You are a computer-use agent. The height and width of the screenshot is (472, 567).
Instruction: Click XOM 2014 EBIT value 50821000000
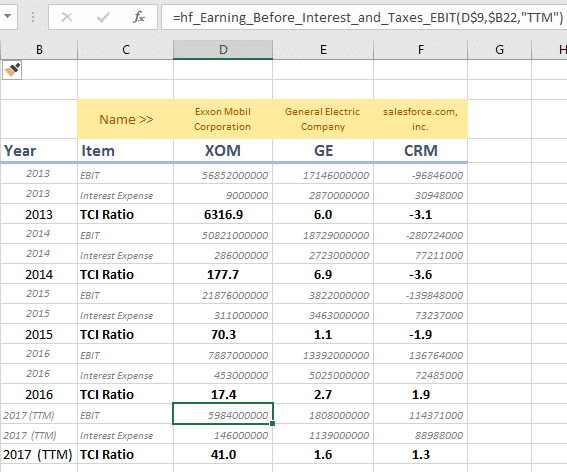tap(223, 235)
